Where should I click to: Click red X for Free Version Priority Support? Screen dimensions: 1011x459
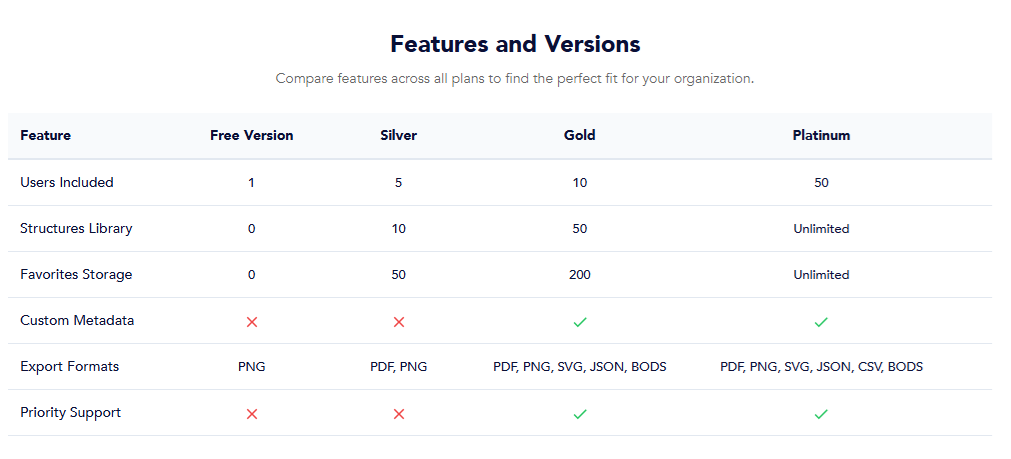(x=252, y=414)
